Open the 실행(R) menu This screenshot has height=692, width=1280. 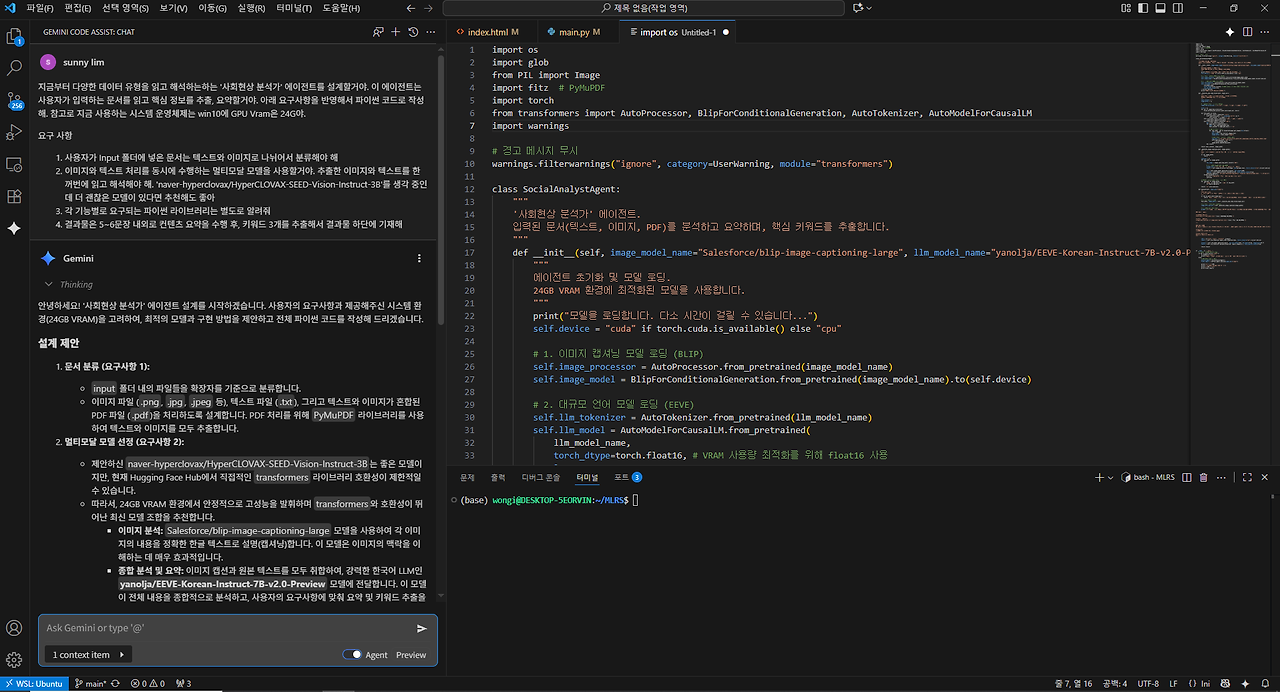[x=251, y=8]
